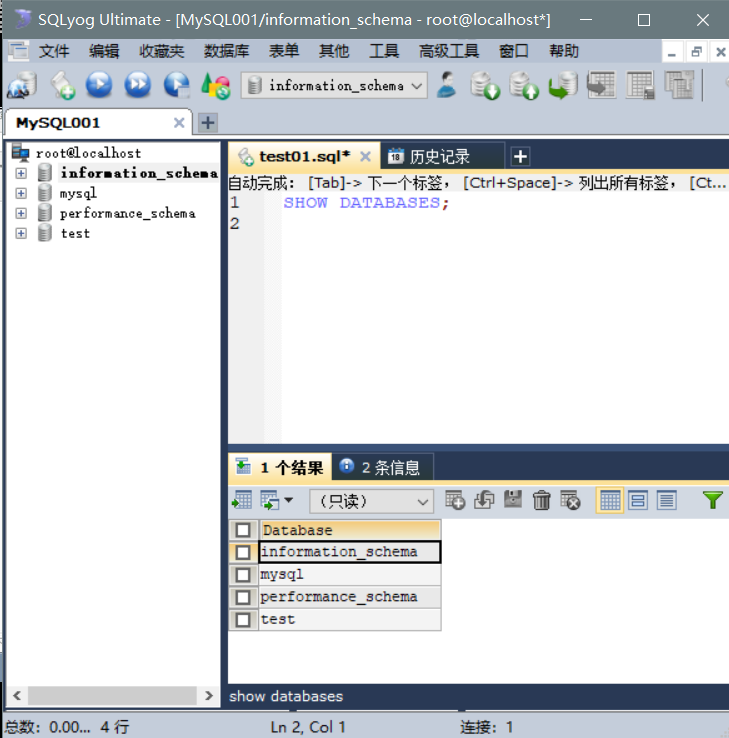The height and width of the screenshot is (738, 729).
Task: Click the Database column header
Action: pos(349,530)
